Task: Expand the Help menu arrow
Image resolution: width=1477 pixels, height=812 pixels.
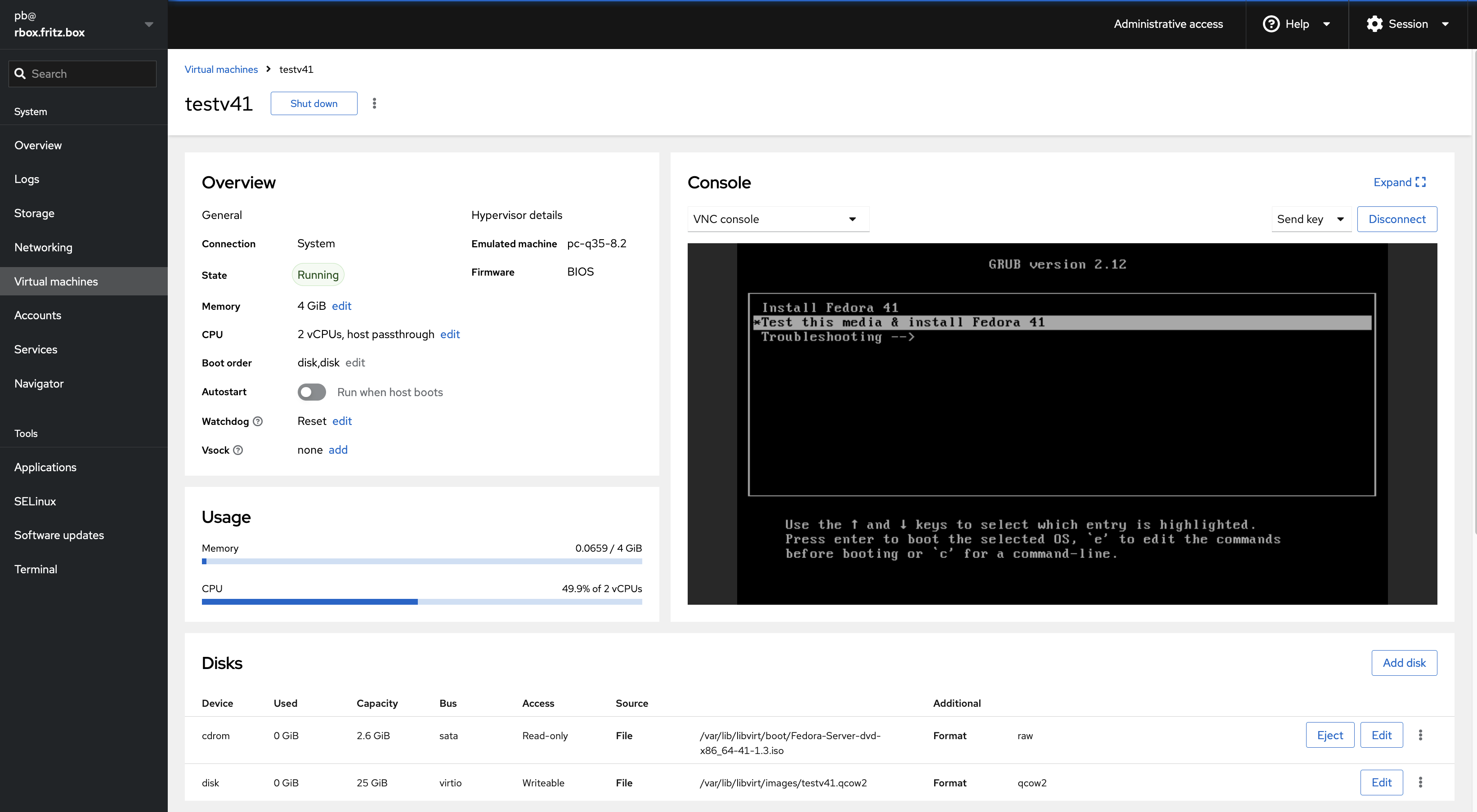Action: pyautogui.click(x=1326, y=24)
